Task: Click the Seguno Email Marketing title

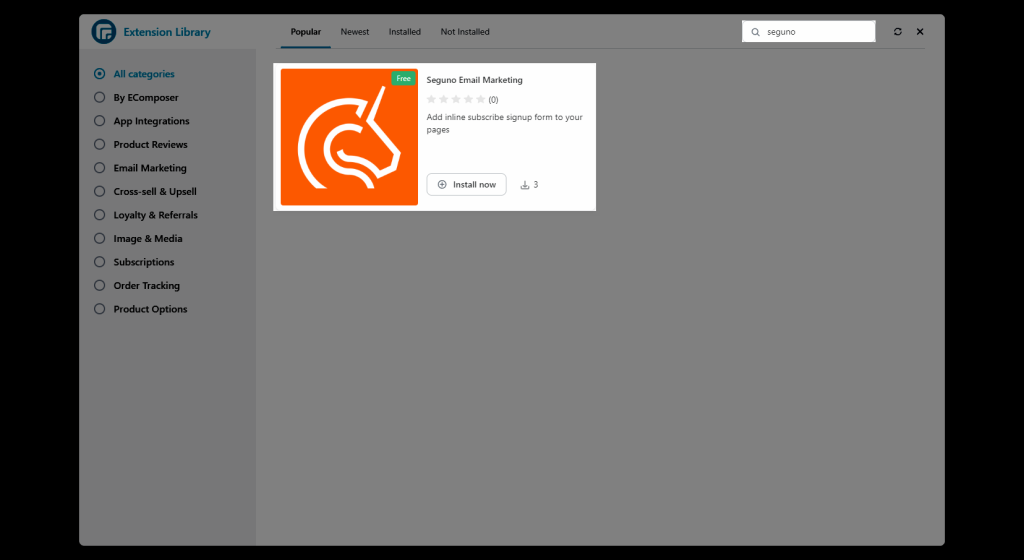Action: click(475, 80)
